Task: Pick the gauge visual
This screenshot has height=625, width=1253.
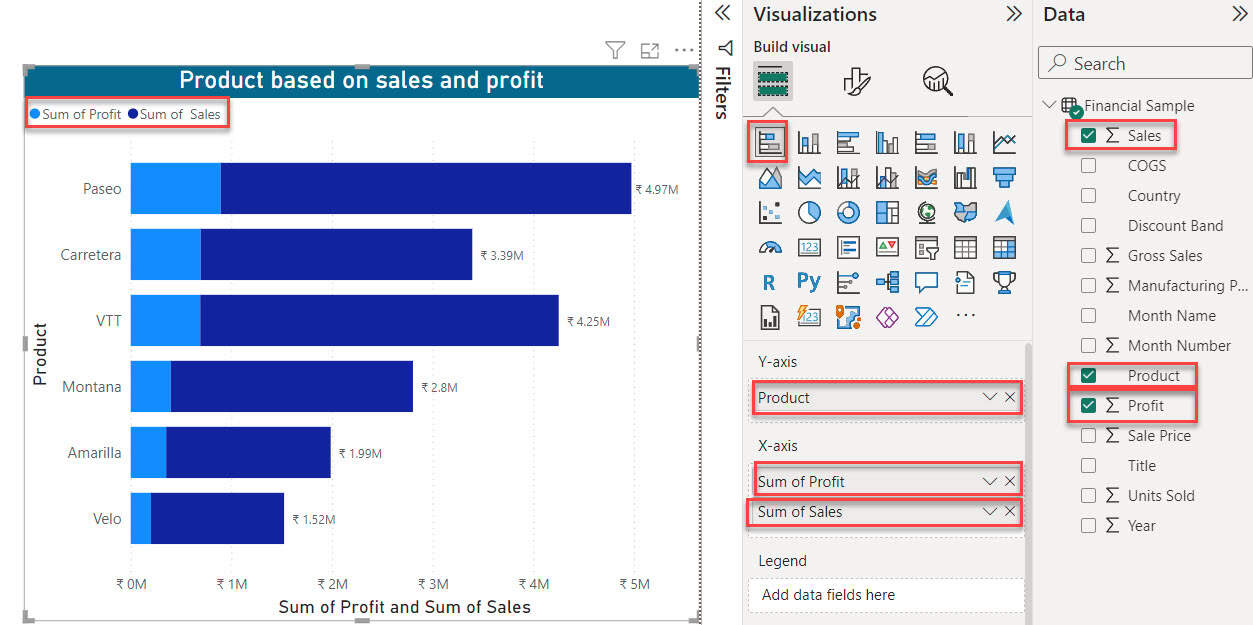Action: click(x=770, y=247)
